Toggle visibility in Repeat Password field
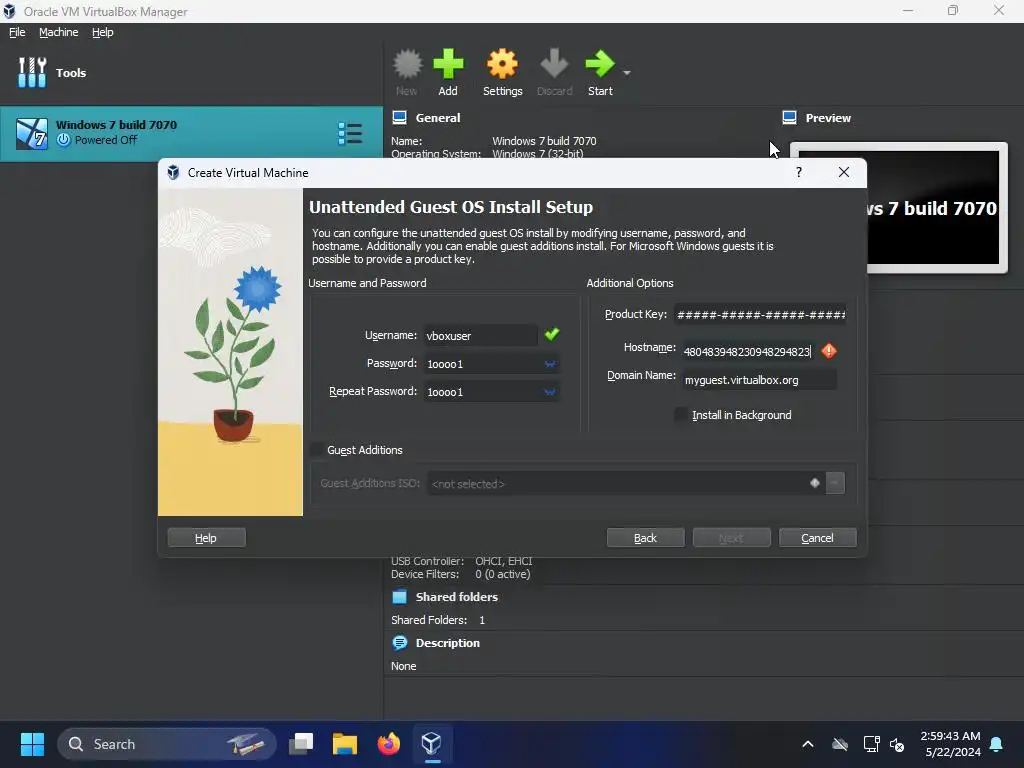The image size is (1024, 768). [550, 392]
